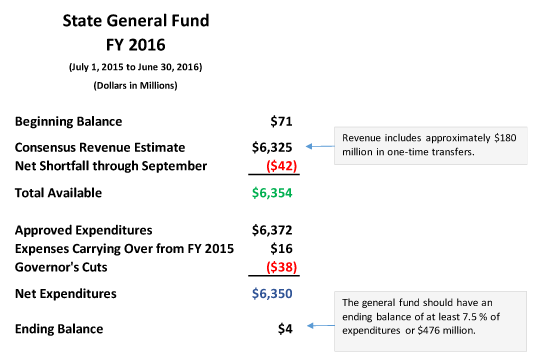Select the blue $6,350 net expenditures figure
This screenshot has height=360, width=540.
tap(272, 294)
